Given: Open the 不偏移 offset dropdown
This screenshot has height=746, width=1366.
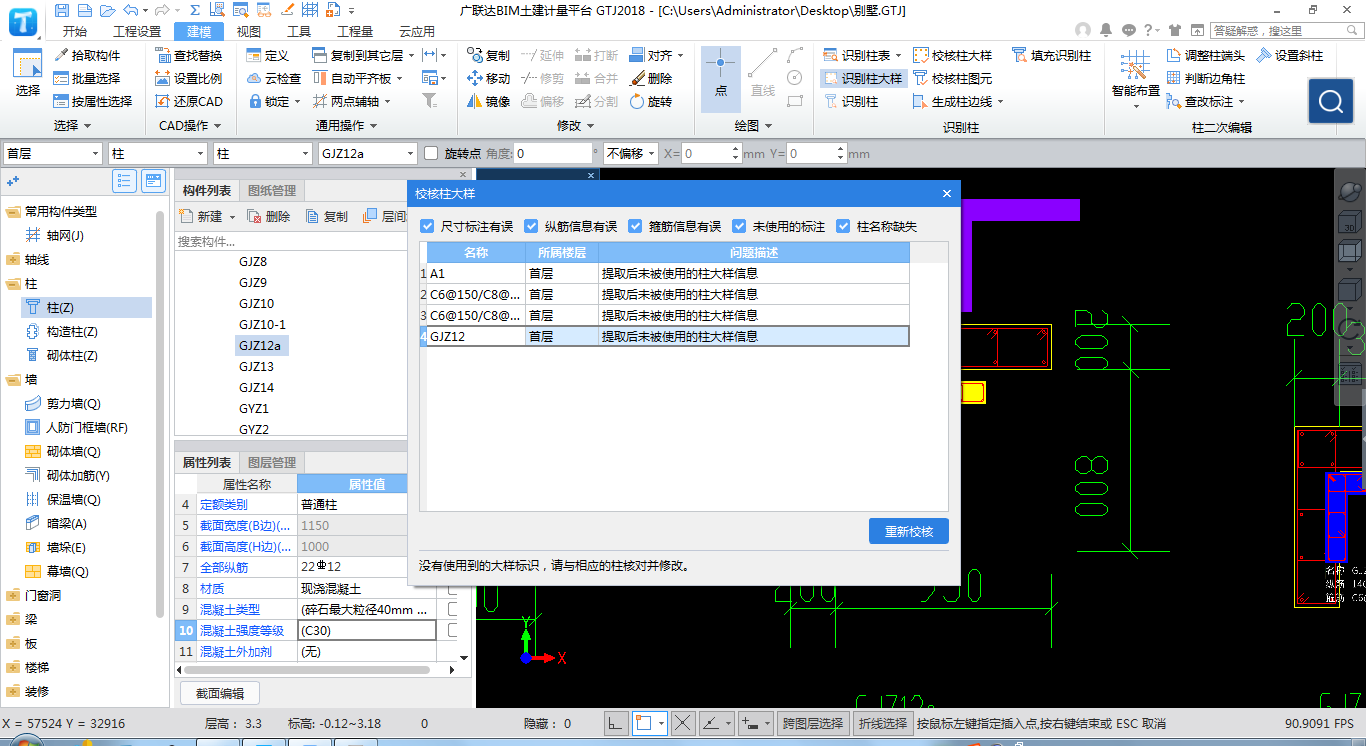Looking at the screenshot, I should [x=631, y=154].
